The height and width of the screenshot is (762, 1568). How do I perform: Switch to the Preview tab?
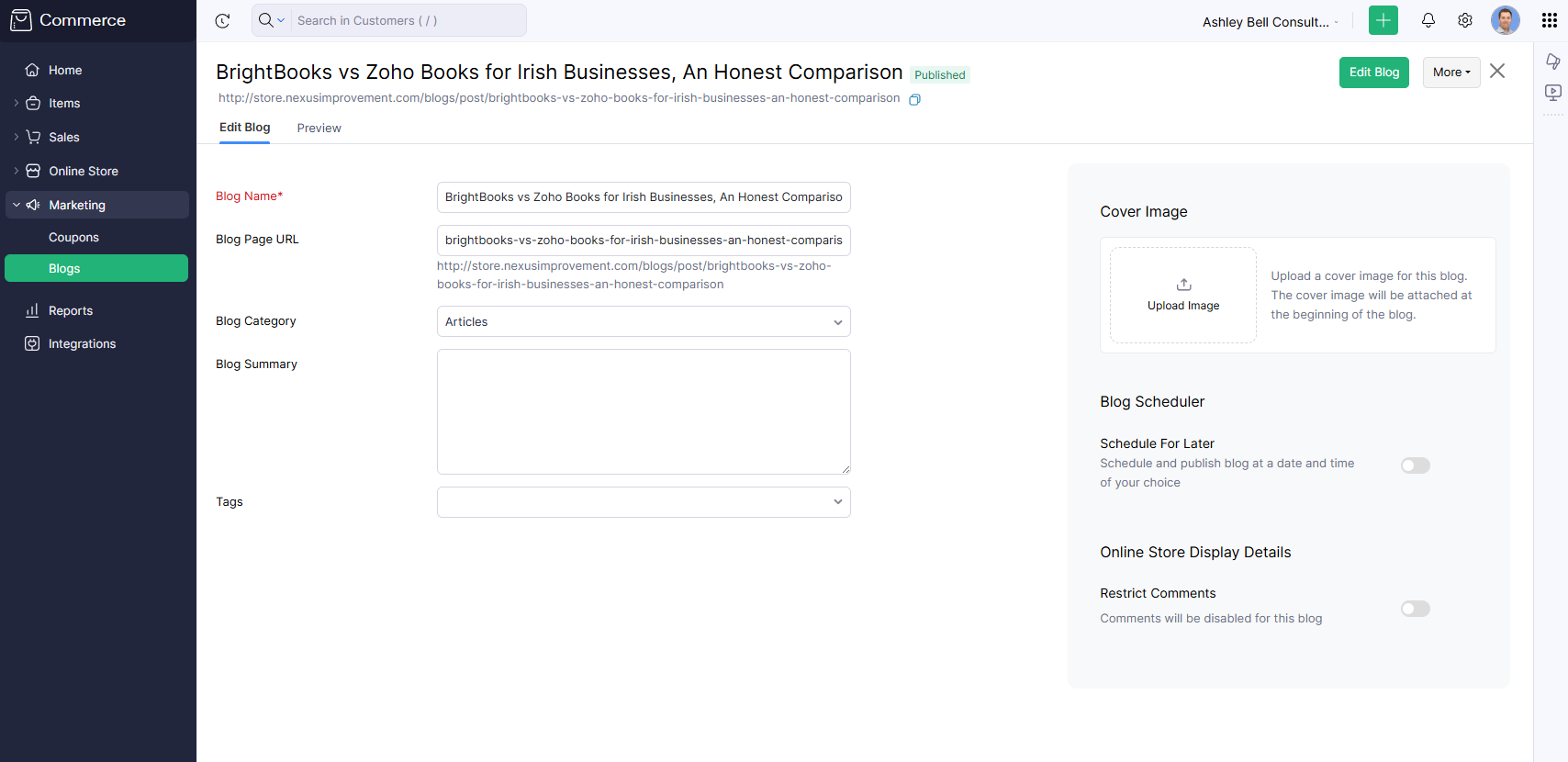pyautogui.click(x=319, y=129)
